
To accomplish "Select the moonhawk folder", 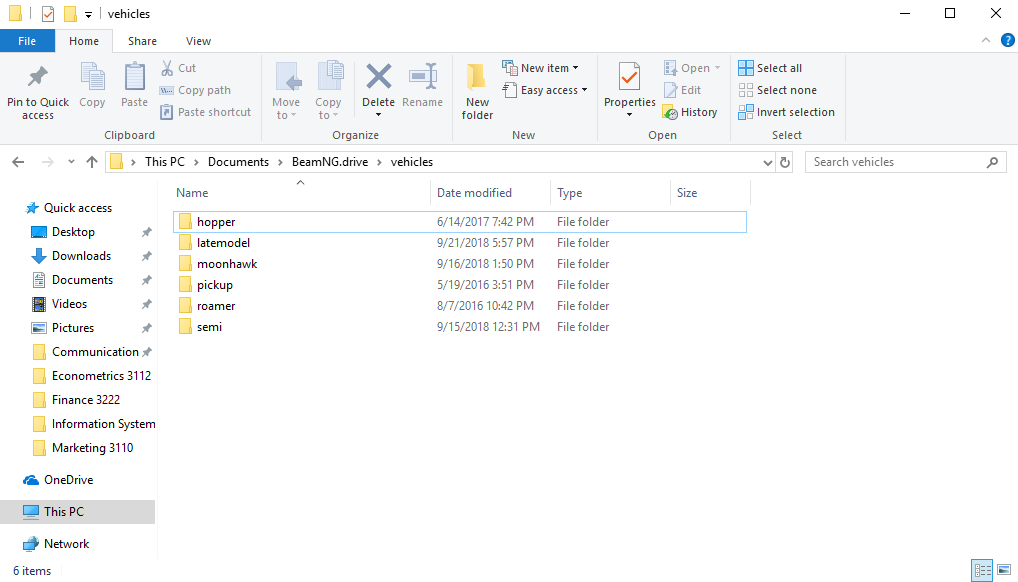I will pyautogui.click(x=460, y=264).
